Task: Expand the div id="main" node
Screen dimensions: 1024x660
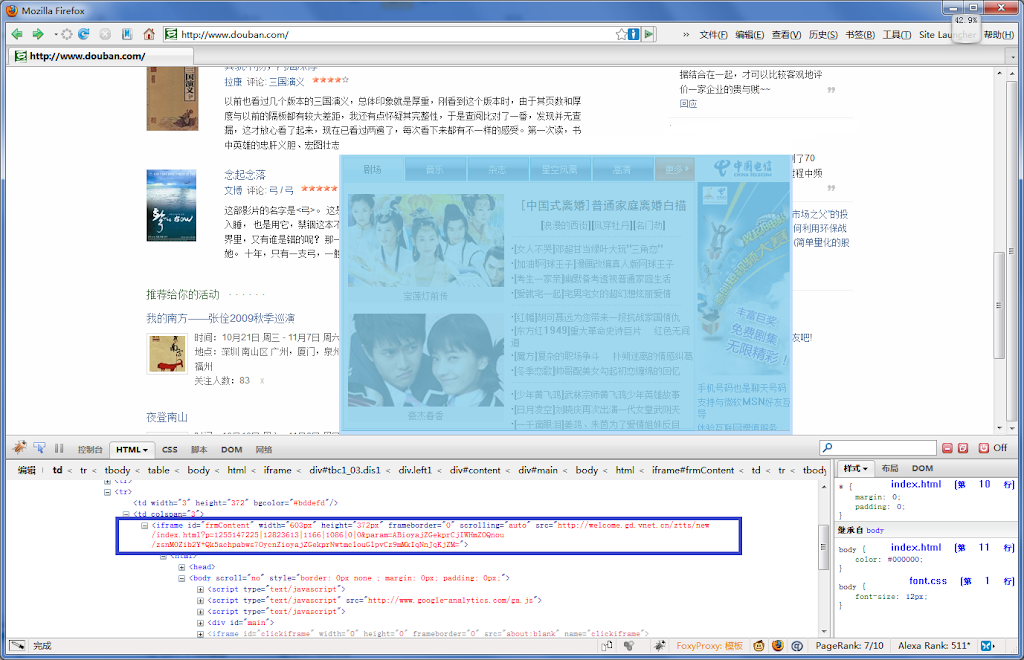Action: [200, 623]
